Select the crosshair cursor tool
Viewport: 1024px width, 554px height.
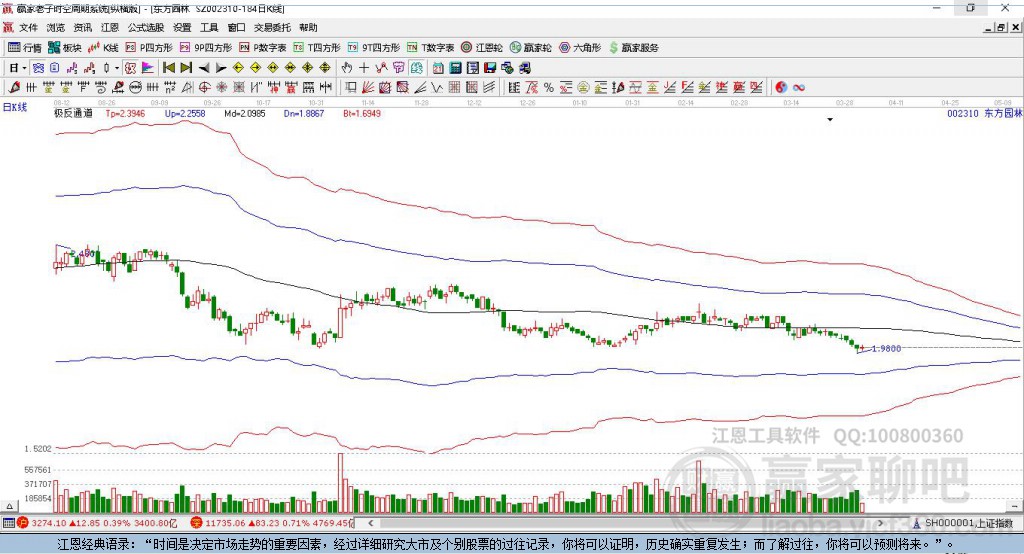pos(364,68)
